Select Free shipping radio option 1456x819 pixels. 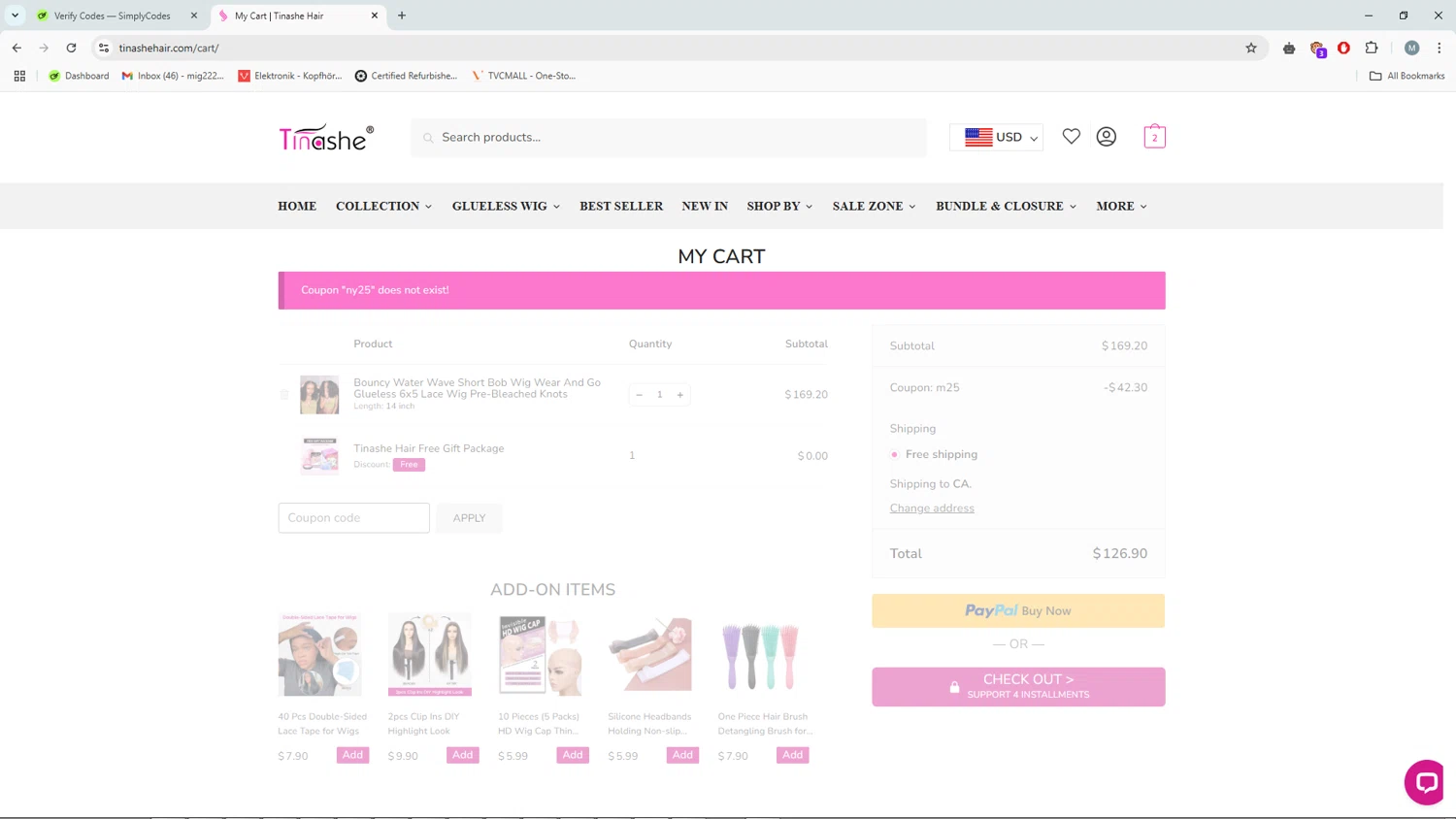pyautogui.click(x=895, y=454)
